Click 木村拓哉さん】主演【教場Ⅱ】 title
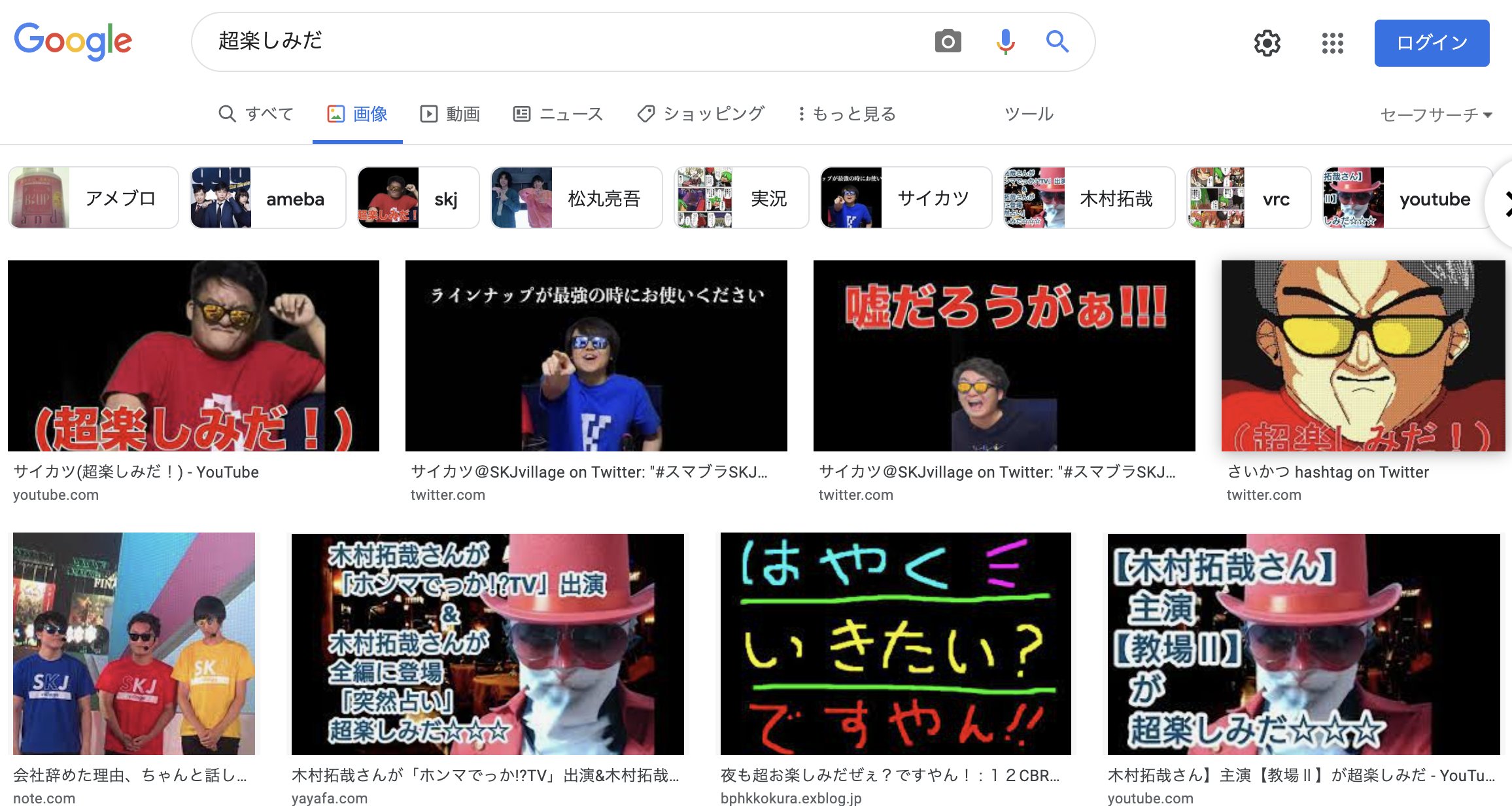 tap(1301, 775)
